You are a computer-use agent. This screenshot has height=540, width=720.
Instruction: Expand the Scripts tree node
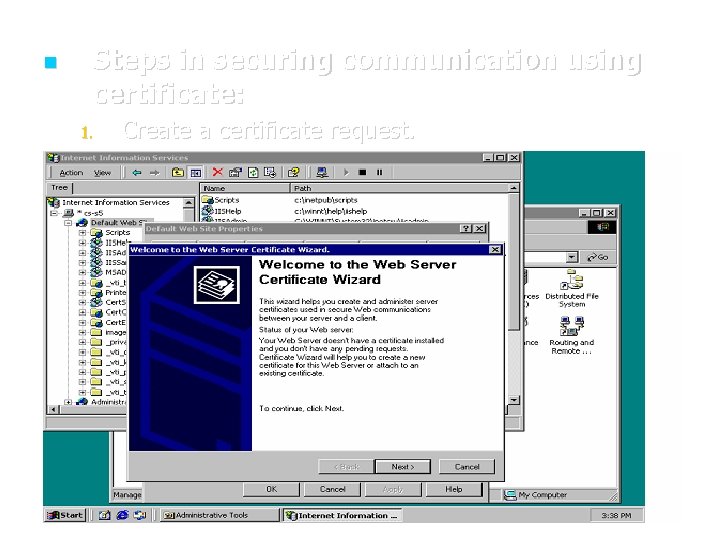(82, 233)
